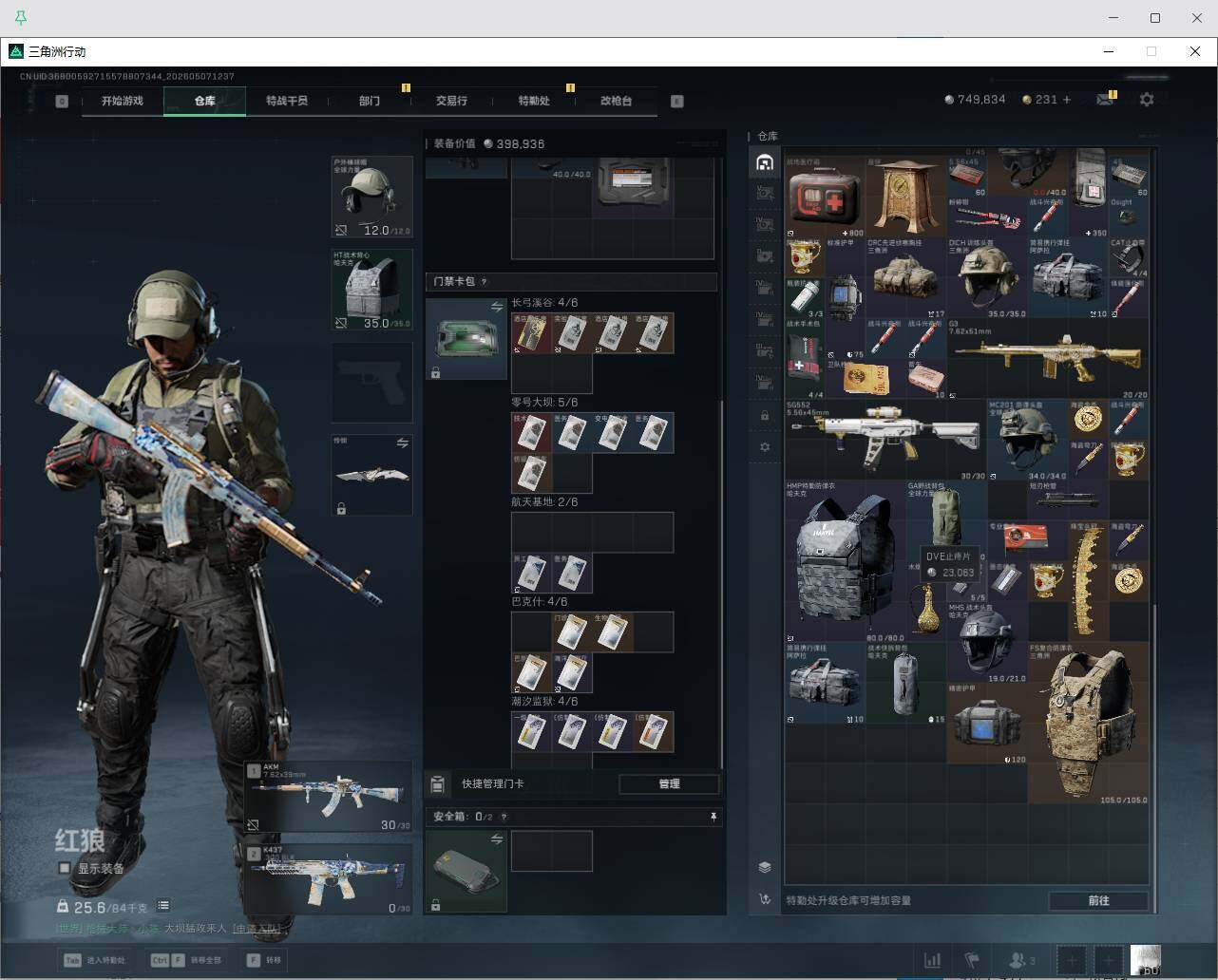
Task: Click the golden vase item
Action: pyautogui.click(x=926, y=602)
